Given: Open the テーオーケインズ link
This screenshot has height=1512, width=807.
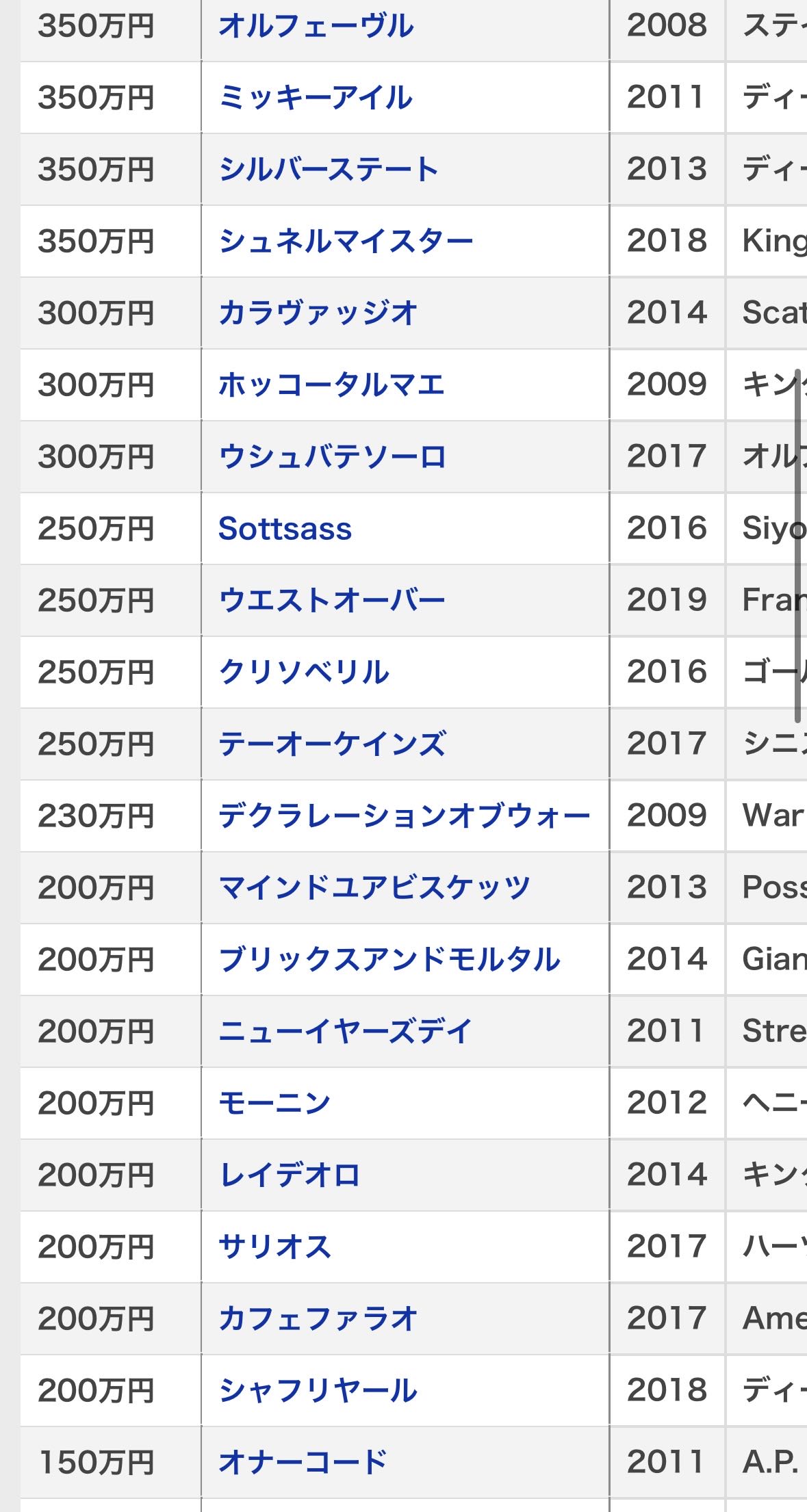Looking at the screenshot, I should pyautogui.click(x=332, y=744).
